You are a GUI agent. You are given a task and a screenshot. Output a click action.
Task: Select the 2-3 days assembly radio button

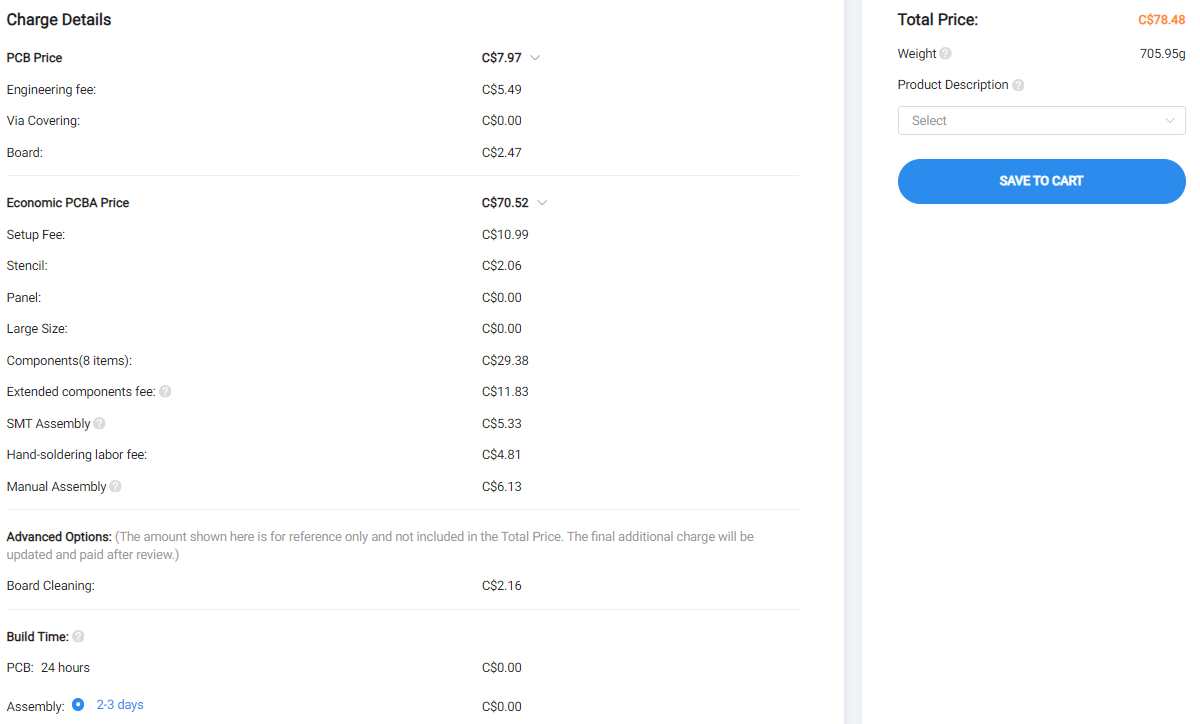78,705
